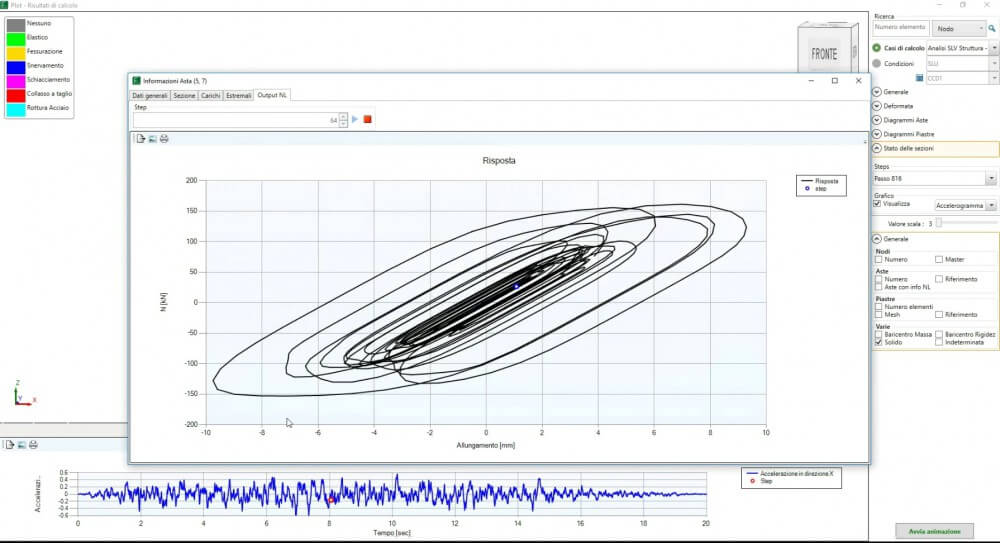Viewport: 1000px width, 543px height.
Task: Collapse the lower Generale display options section
Action: [x=877, y=239]
